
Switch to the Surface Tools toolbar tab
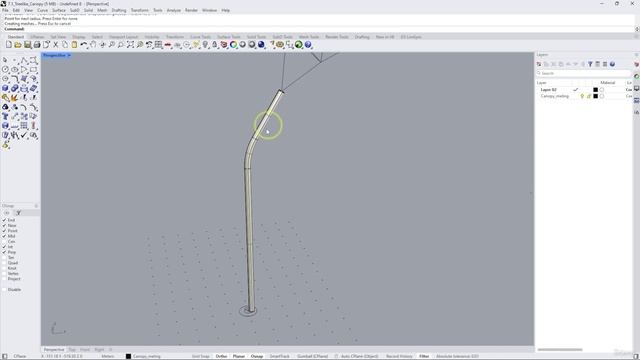pos(229,37)
